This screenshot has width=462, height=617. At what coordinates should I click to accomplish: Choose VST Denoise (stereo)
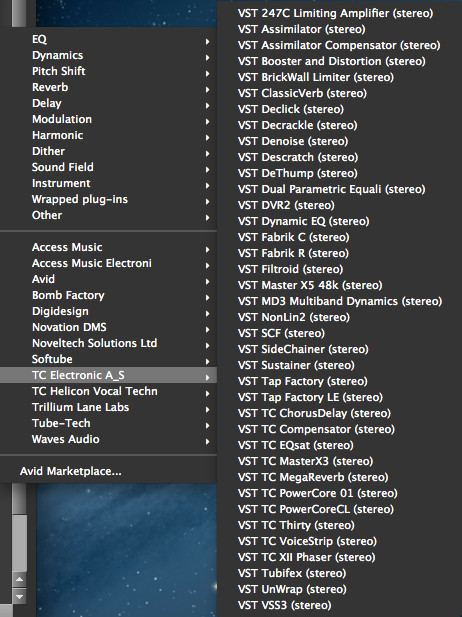pos(293,141)
